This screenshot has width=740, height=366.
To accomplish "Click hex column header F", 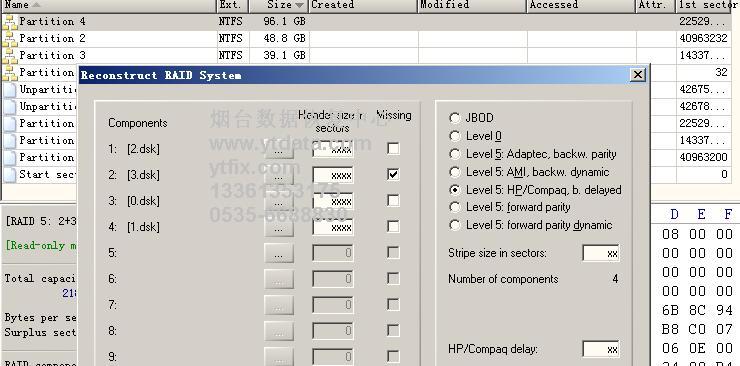I will tap(728, 215).
